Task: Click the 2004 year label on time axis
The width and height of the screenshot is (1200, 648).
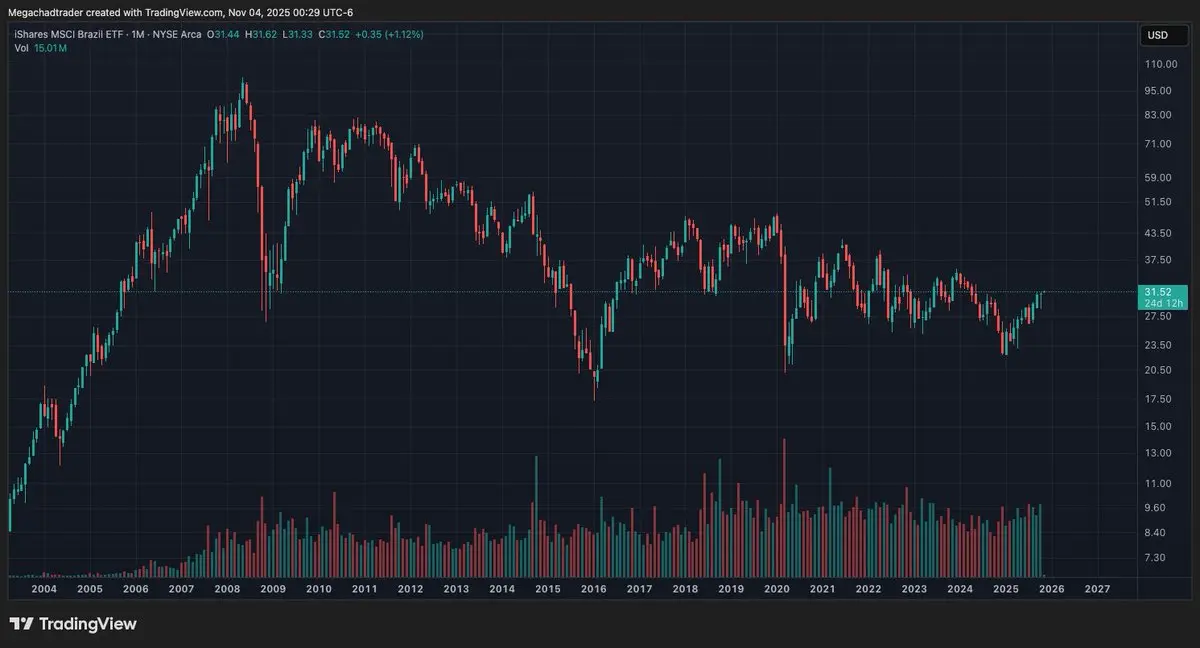Action: [x=44, y=590]
